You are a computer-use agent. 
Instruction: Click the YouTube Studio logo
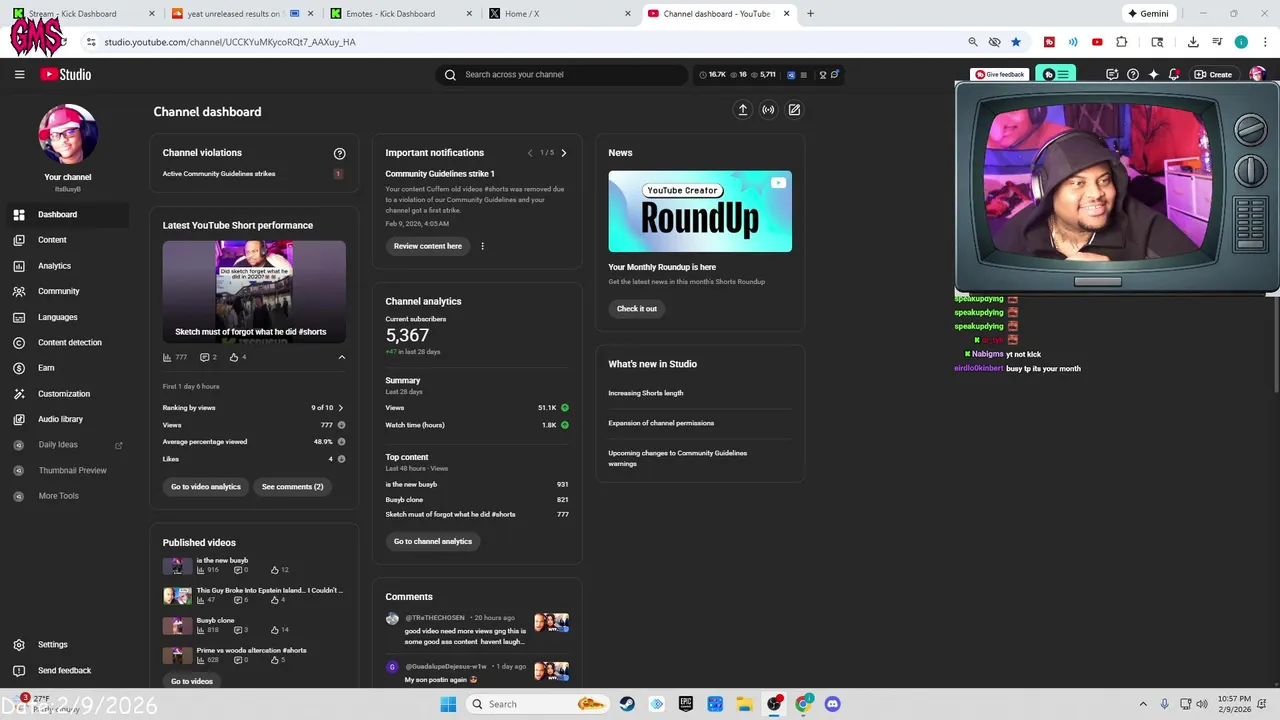click(66, 74)
